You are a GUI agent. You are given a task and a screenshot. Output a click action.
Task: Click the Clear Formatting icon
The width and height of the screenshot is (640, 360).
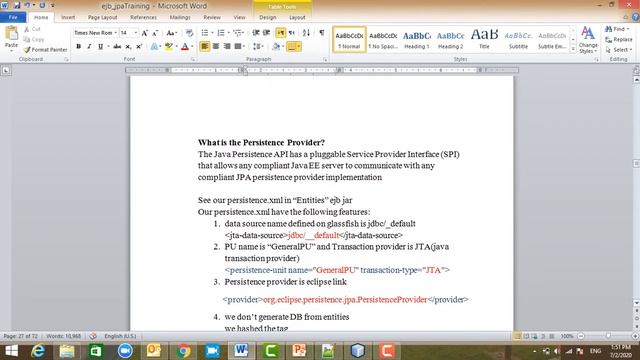pyautogui.click(x=189, y=33)
